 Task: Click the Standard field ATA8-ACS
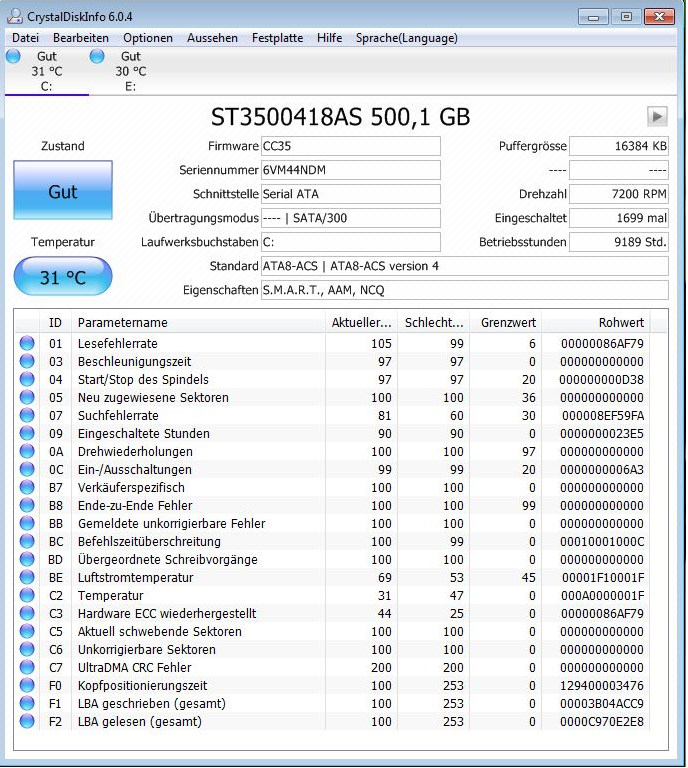coord(464,266)
